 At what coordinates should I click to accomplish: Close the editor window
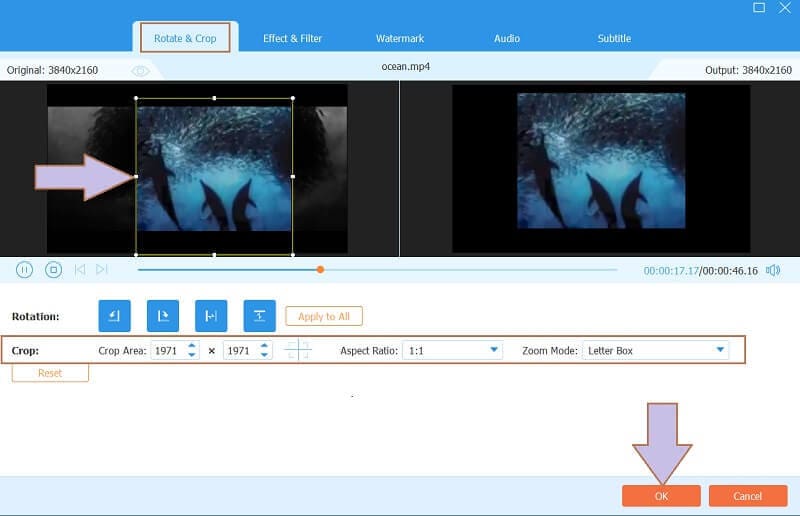pos(785,8)
